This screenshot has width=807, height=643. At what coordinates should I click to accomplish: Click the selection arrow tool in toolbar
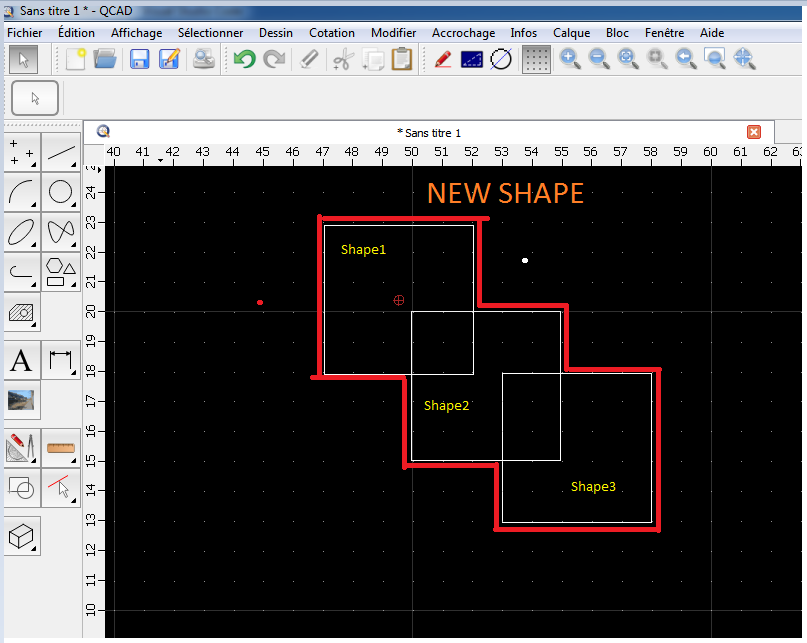pos(23,59)
